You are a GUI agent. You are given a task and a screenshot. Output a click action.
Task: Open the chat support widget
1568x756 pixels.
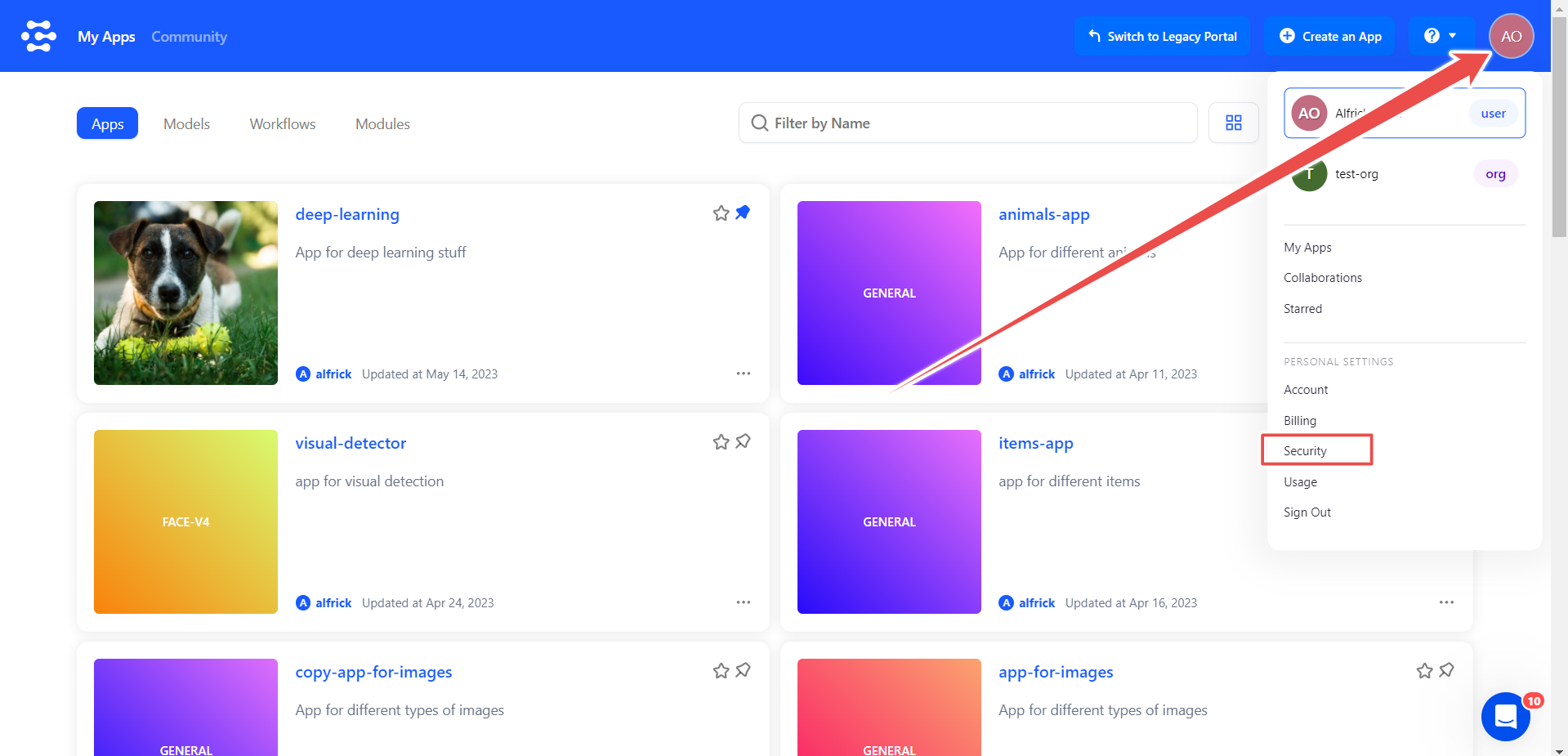1505,717
